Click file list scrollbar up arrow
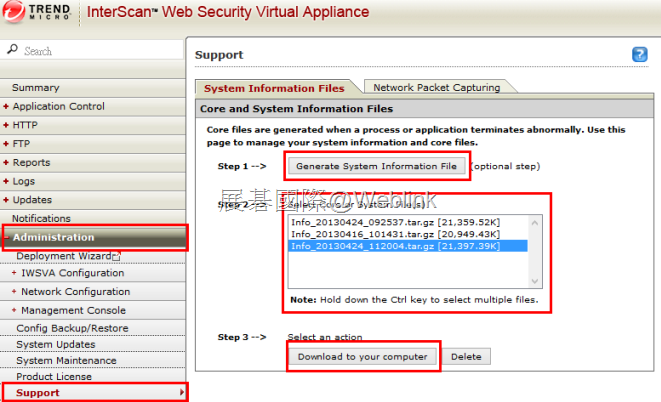This screenshot has width=661, height=402. (535, 222)
